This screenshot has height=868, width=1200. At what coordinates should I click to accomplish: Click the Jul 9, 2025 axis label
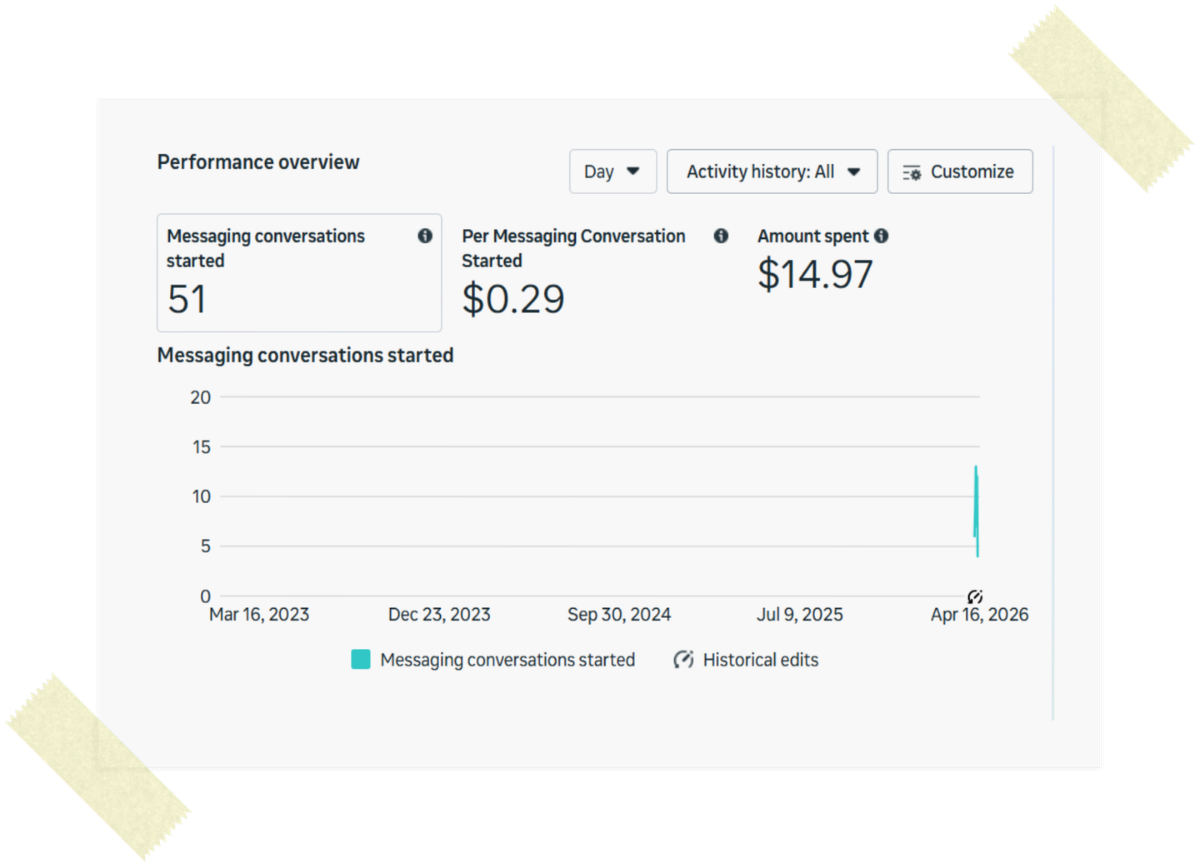click(799, 615)
